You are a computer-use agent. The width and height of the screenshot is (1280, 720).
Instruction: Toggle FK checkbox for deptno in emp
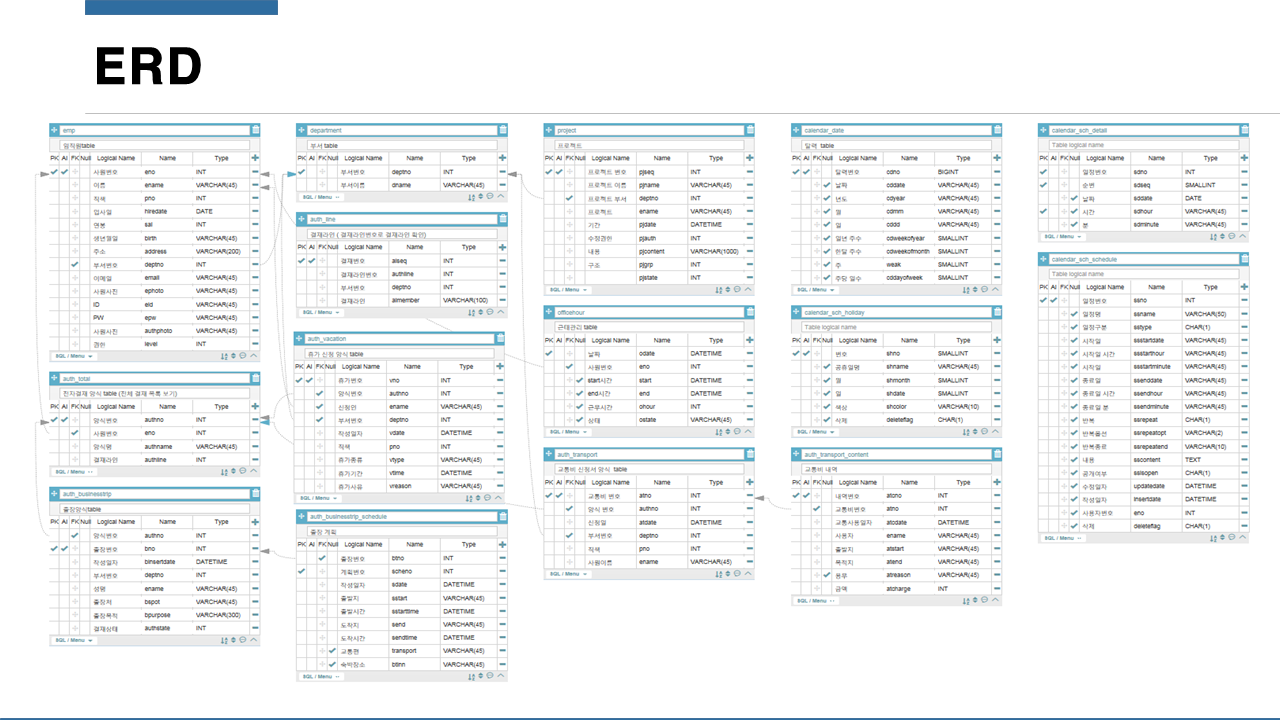75,264
